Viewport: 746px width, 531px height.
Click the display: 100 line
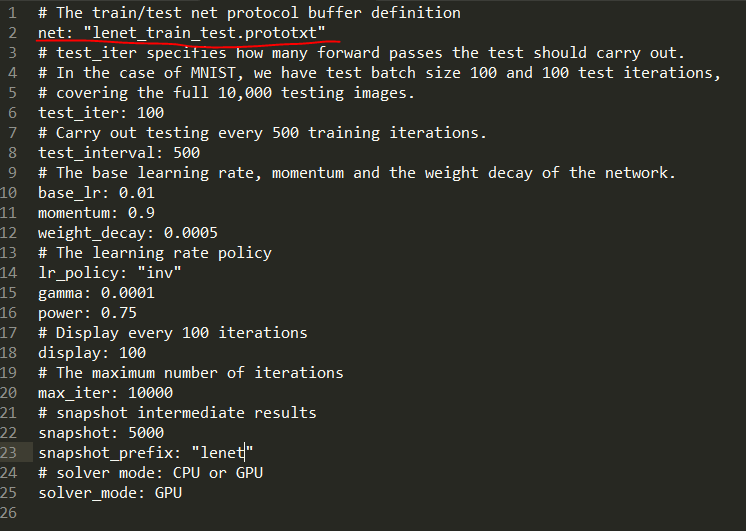(x=91, y=352)
